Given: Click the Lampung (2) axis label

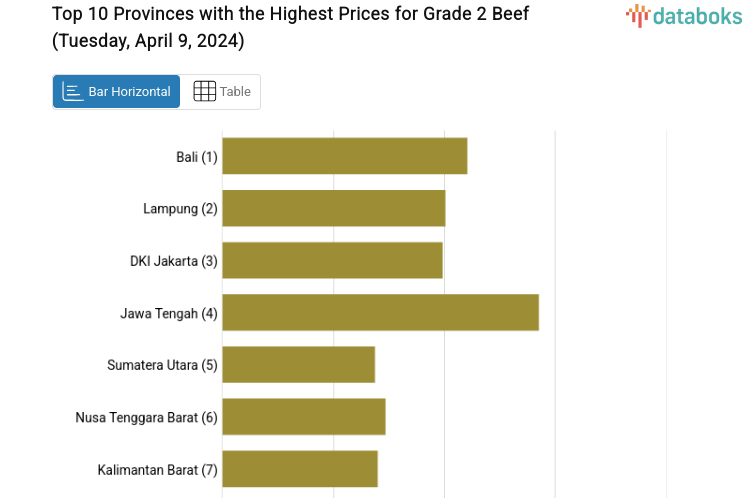Looking at the screenshot, I should point(180,209).
